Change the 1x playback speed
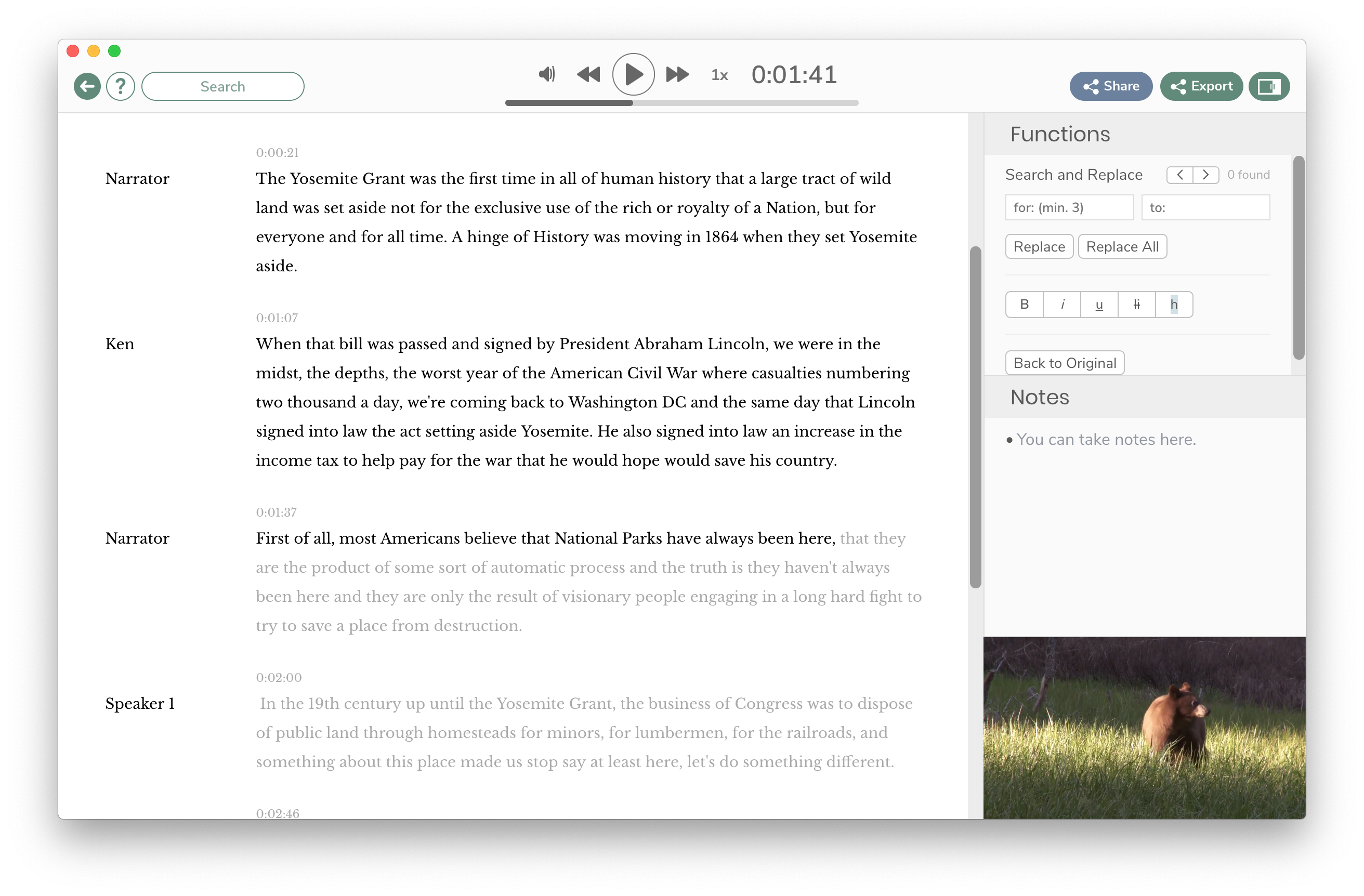1364x896 pixels. click(x=719, y=75)
